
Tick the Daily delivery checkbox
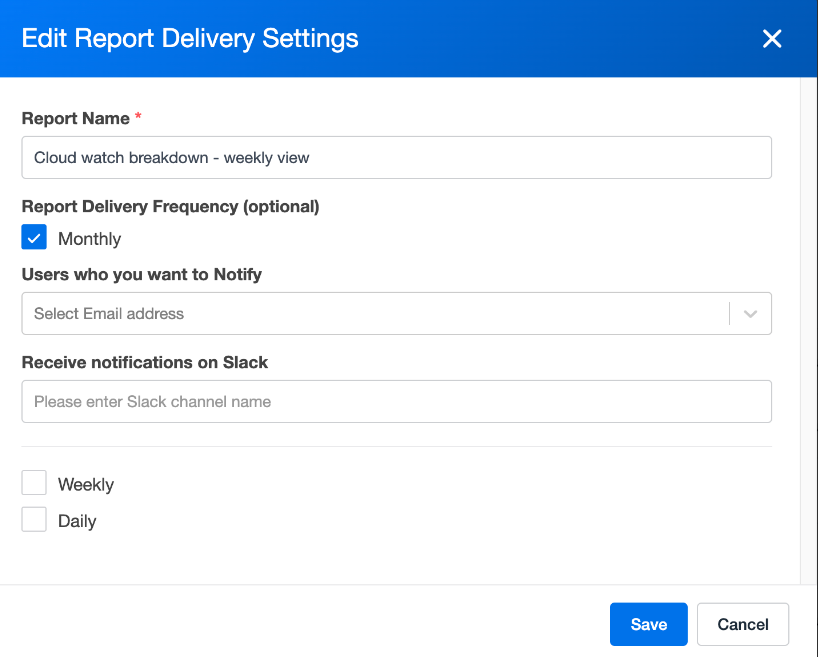pos(34,519)
